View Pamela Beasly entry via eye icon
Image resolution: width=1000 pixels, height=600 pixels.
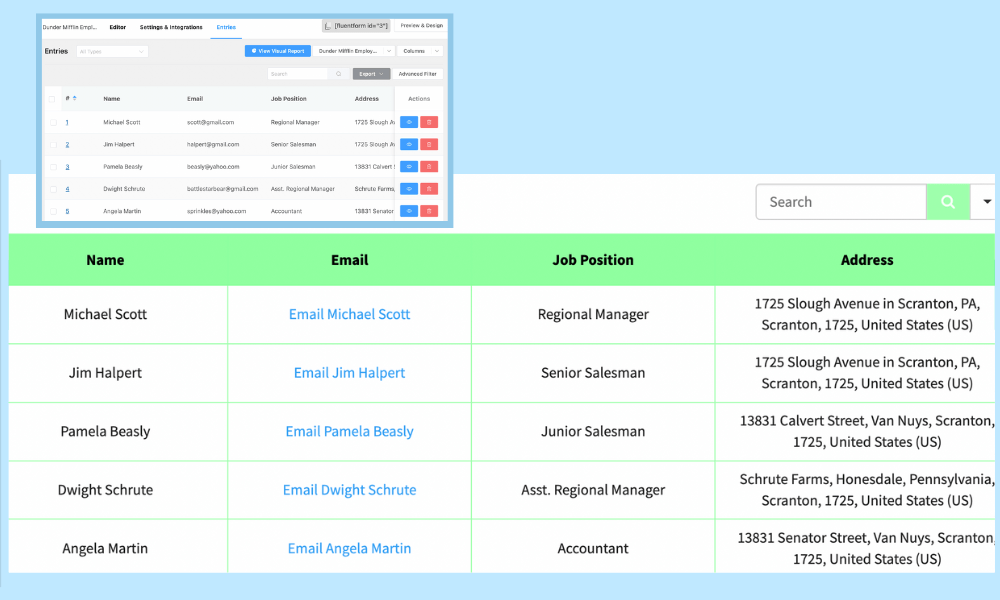pos(409,166)
